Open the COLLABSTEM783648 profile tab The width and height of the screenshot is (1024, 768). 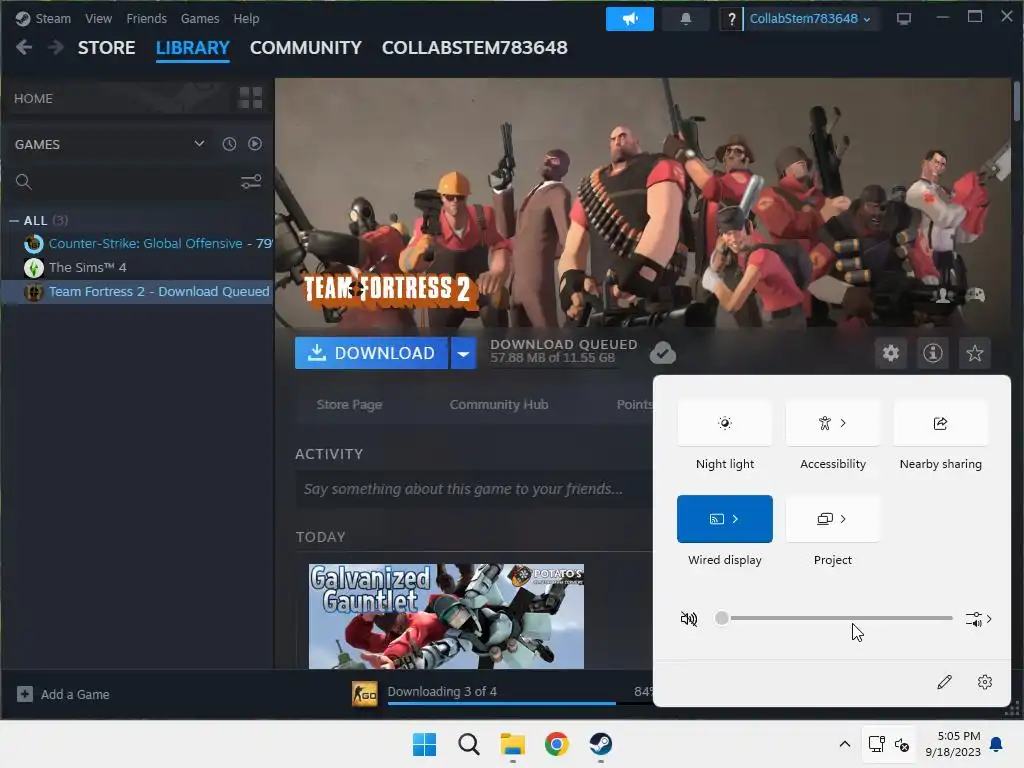(x=474, y=48)
